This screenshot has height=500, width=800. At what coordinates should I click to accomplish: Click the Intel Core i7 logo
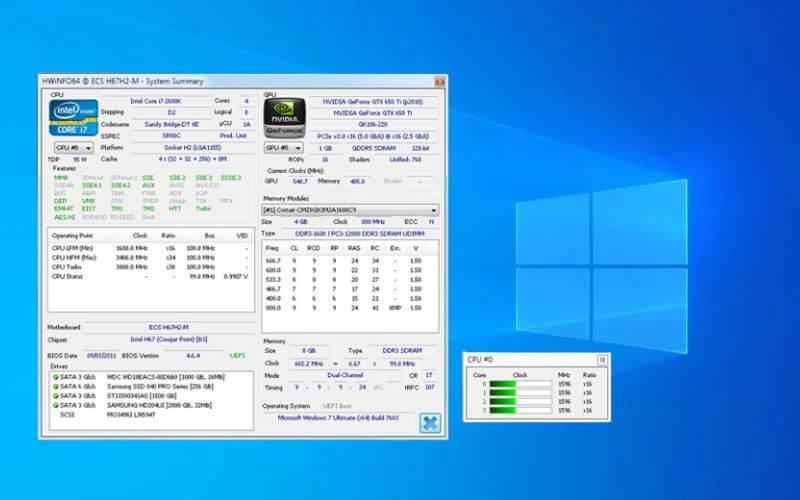click(x=73, y=119)
